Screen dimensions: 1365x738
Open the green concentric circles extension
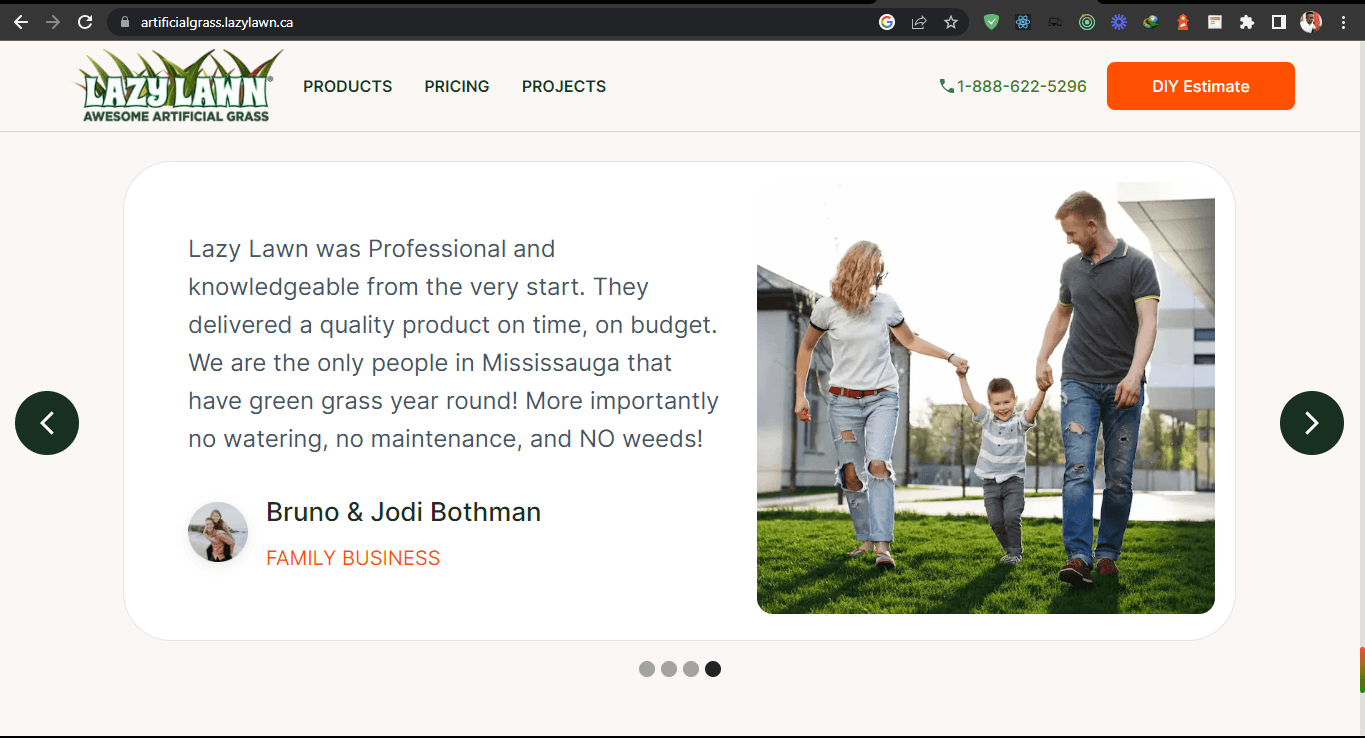(1087, 22)
